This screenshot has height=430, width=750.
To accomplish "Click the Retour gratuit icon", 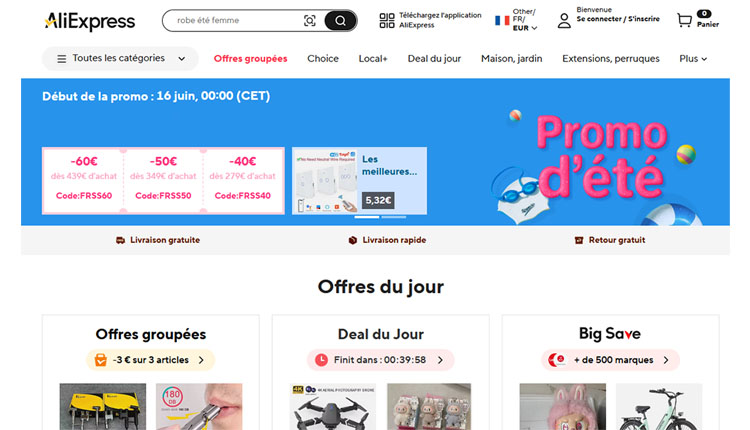I will (579, 240).
